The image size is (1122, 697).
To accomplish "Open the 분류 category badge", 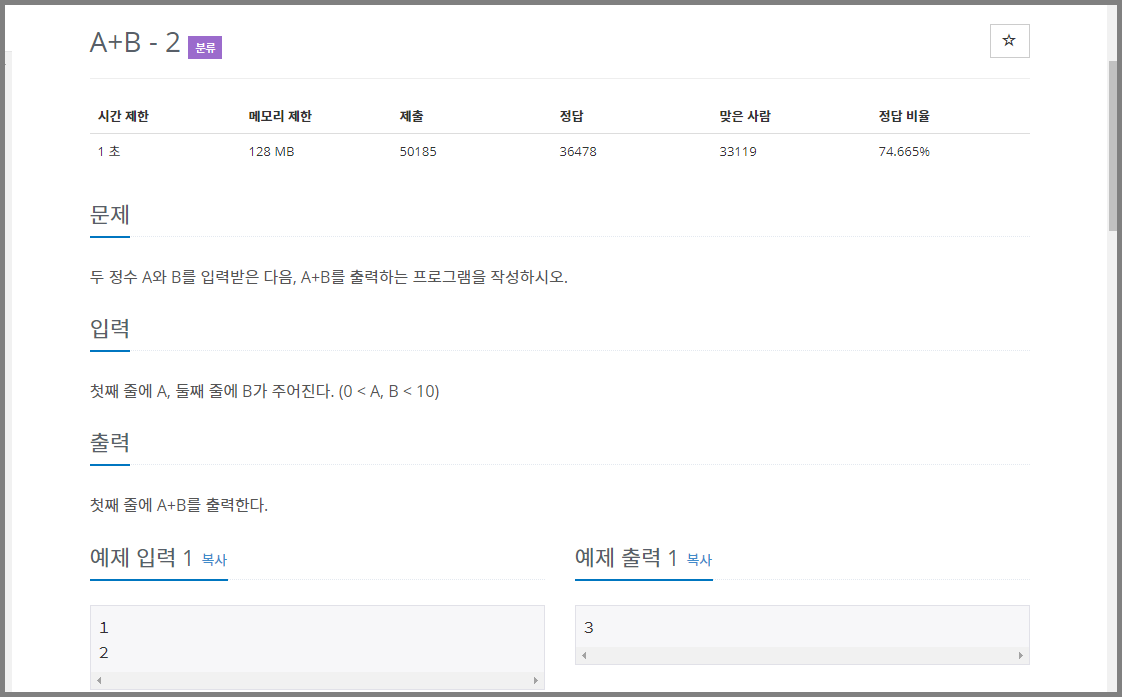I will (205, 47).
